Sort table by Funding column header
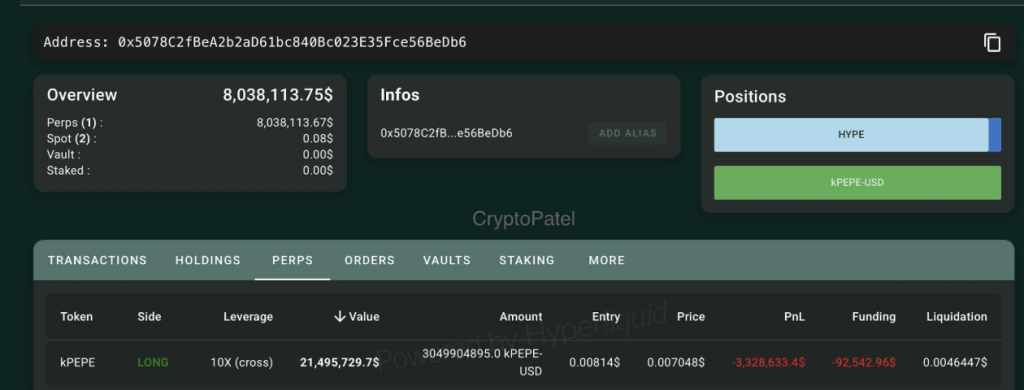This screenshot has width=1024, height=390. point(874,317)
